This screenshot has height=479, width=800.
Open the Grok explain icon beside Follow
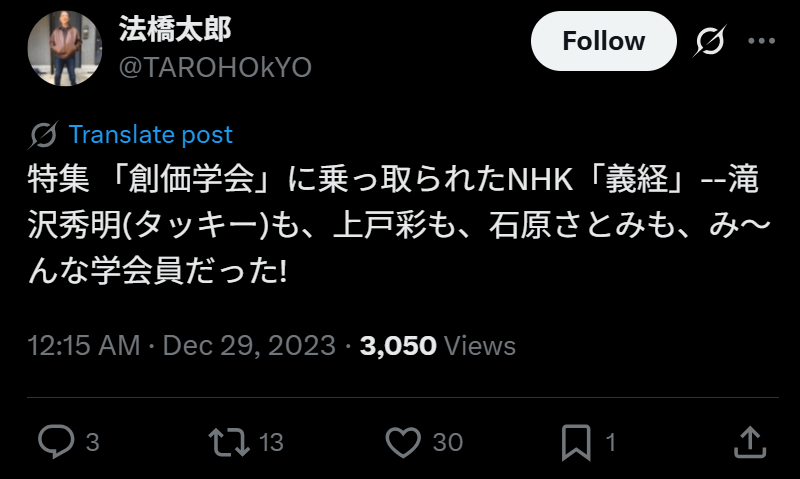[x=709, y=41]
